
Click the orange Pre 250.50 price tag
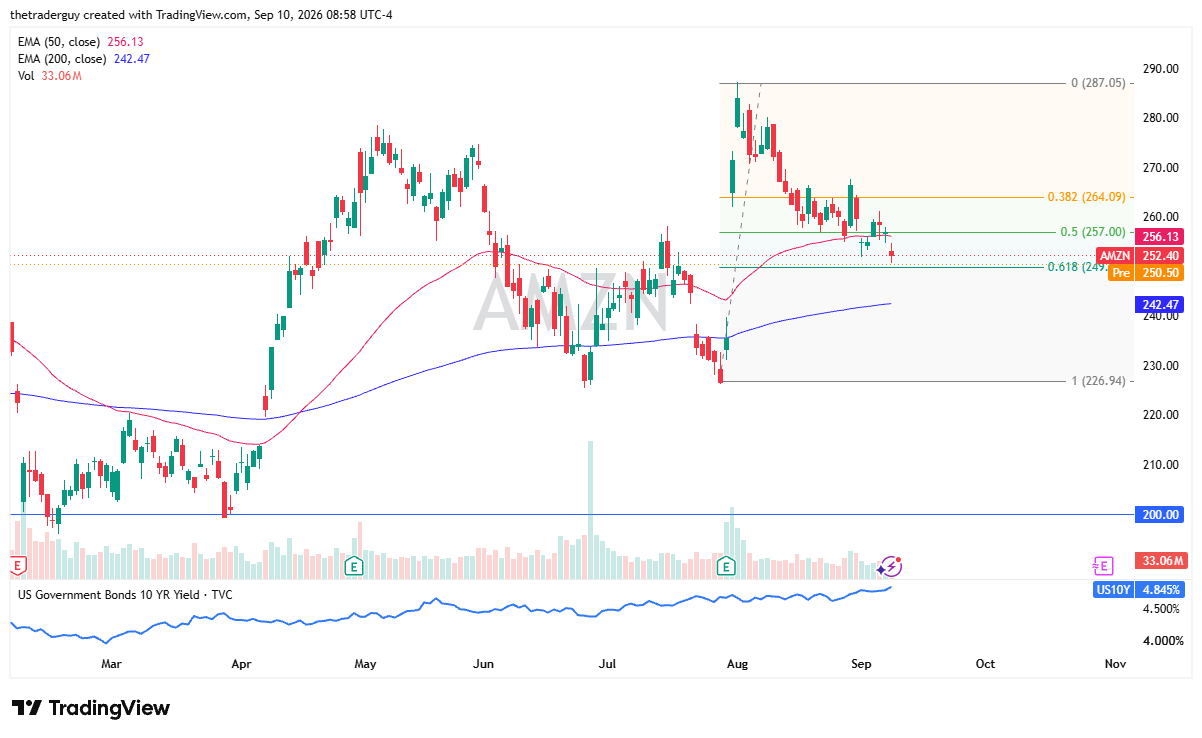pyautogui.click(x=1147, y=272)
